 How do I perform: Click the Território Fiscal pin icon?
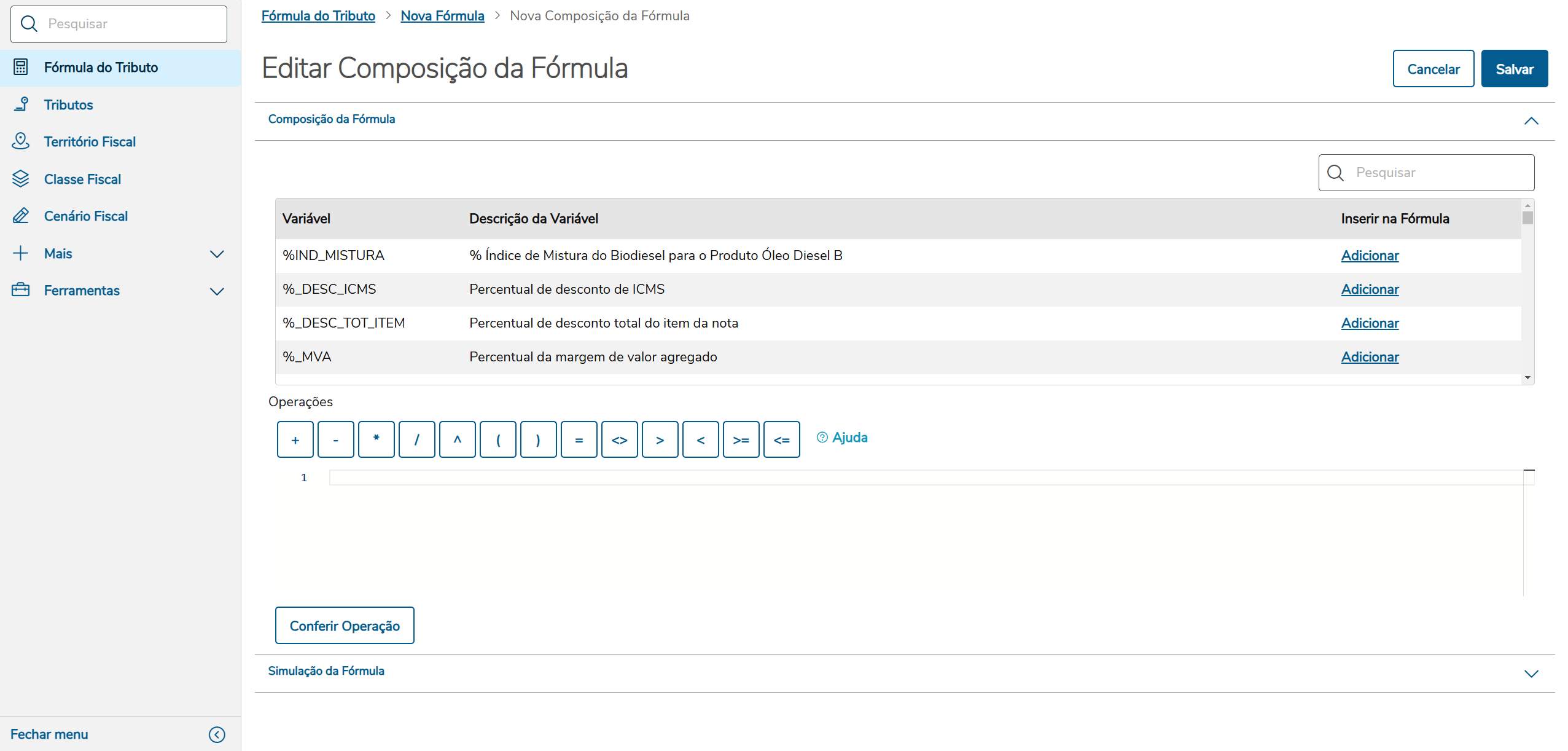pos(21,141)
